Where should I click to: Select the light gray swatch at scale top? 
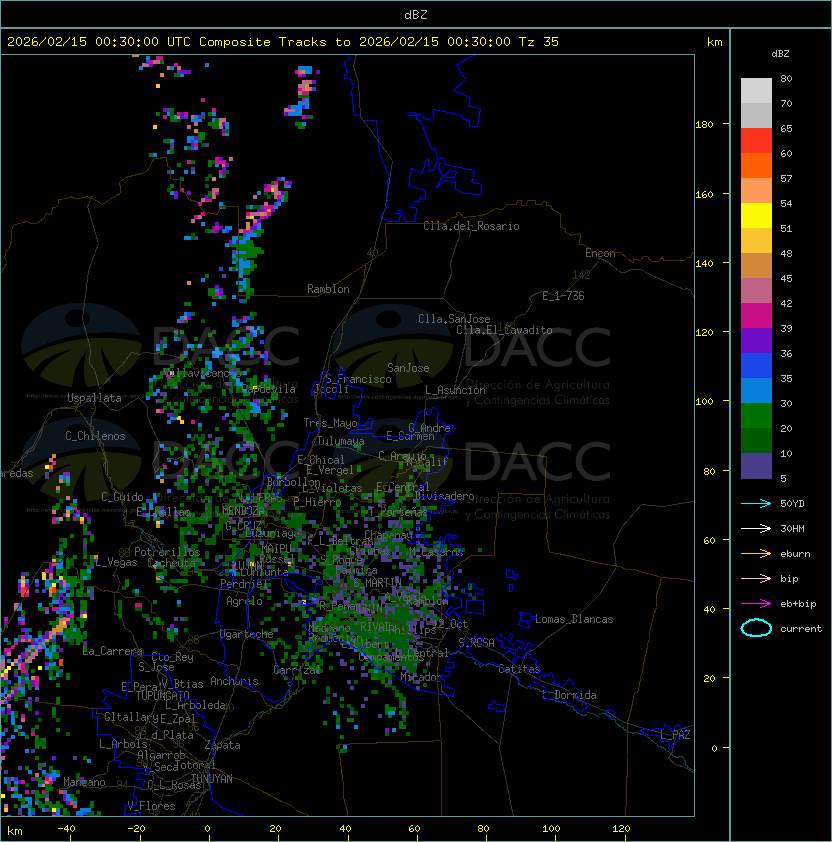[756, 91]
